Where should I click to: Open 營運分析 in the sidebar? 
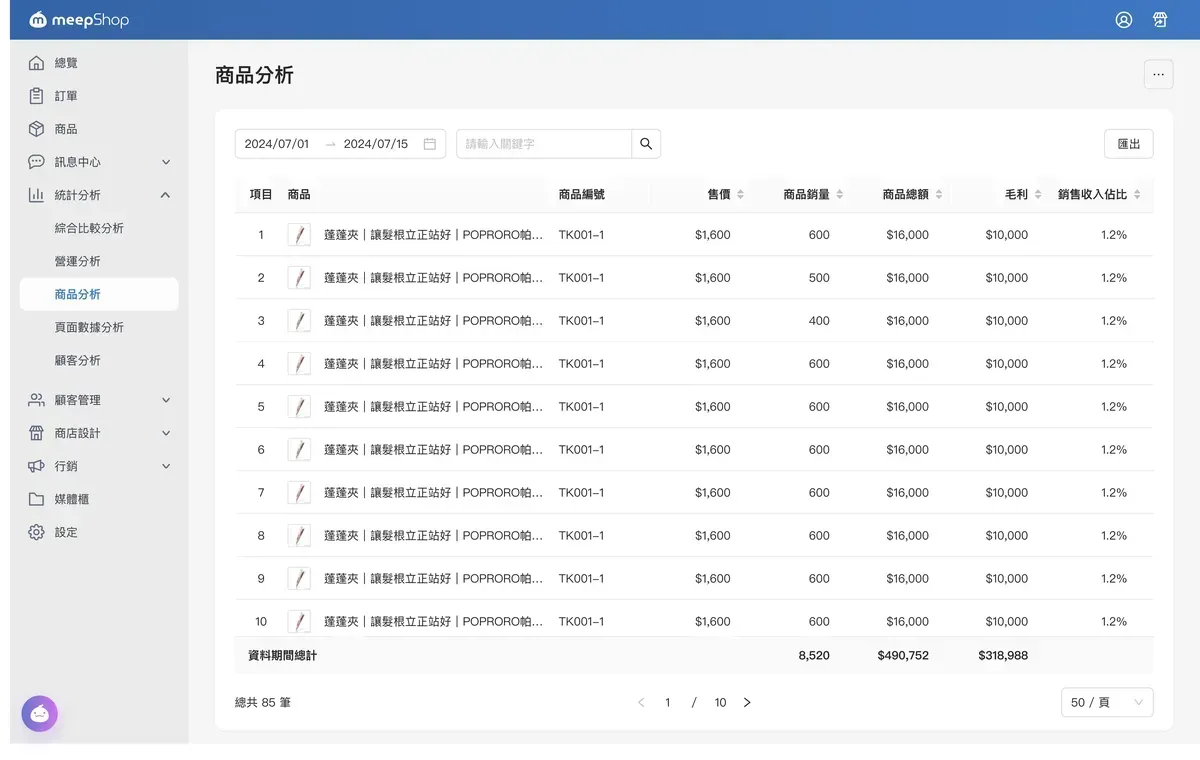[x=78, y=261]
